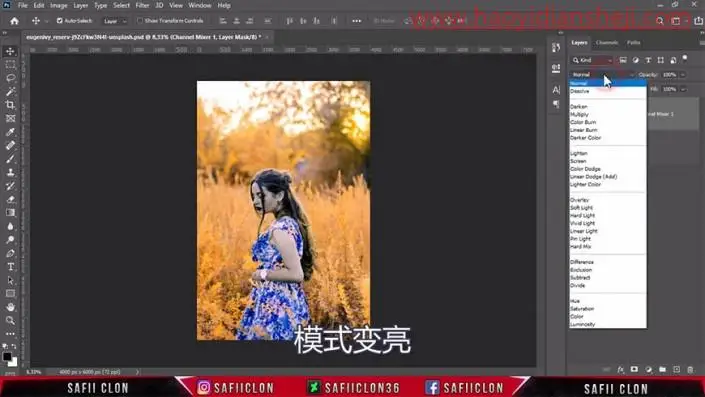Screen dimensions: 705x397
Task: Choose Luminosity blend mode
Action: (582, 324)
